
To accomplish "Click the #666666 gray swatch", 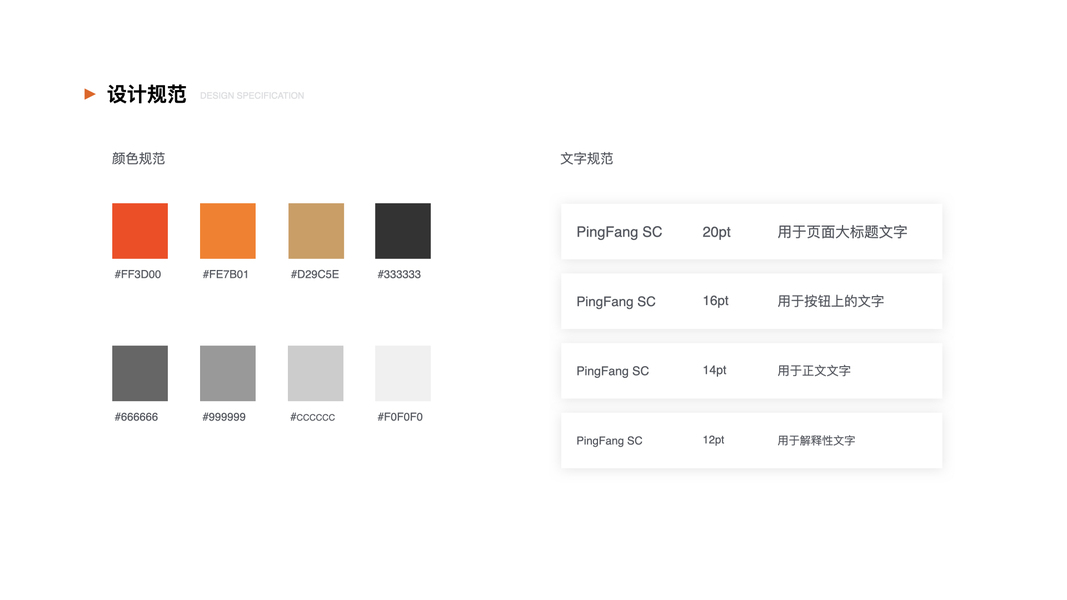I will pyautogui.click(x=140, y=373).
